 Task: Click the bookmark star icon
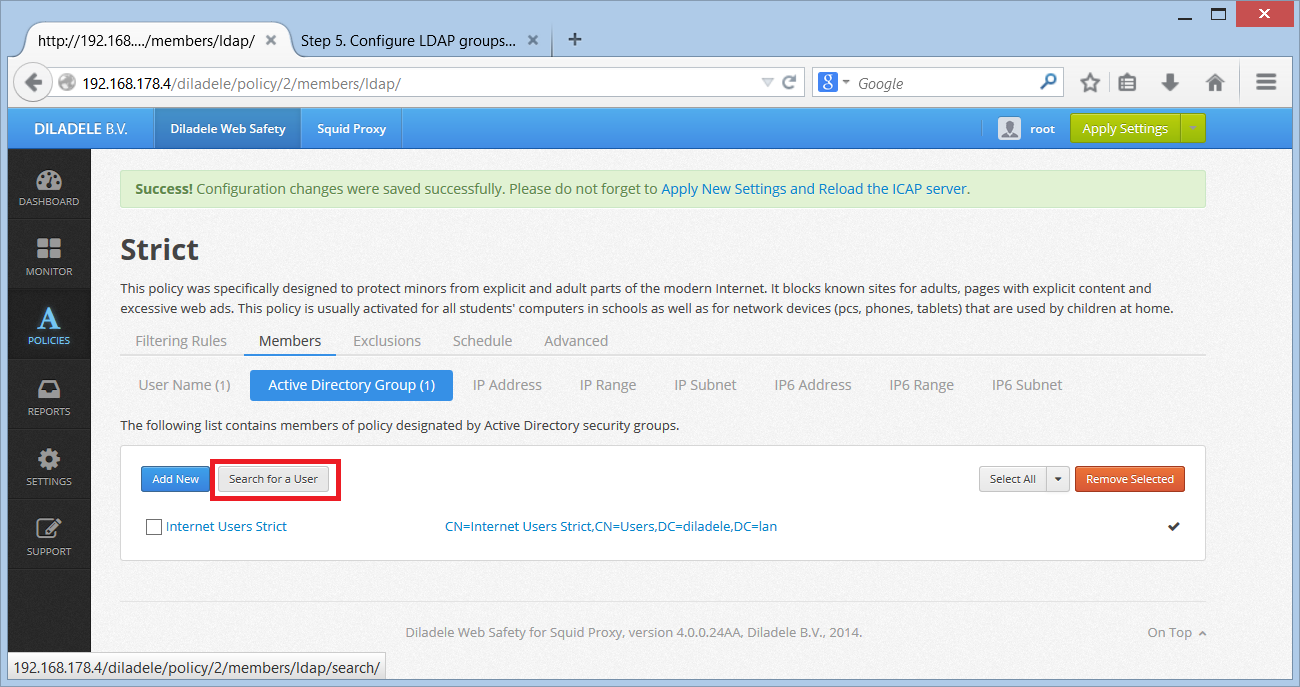coord(1090,83)
